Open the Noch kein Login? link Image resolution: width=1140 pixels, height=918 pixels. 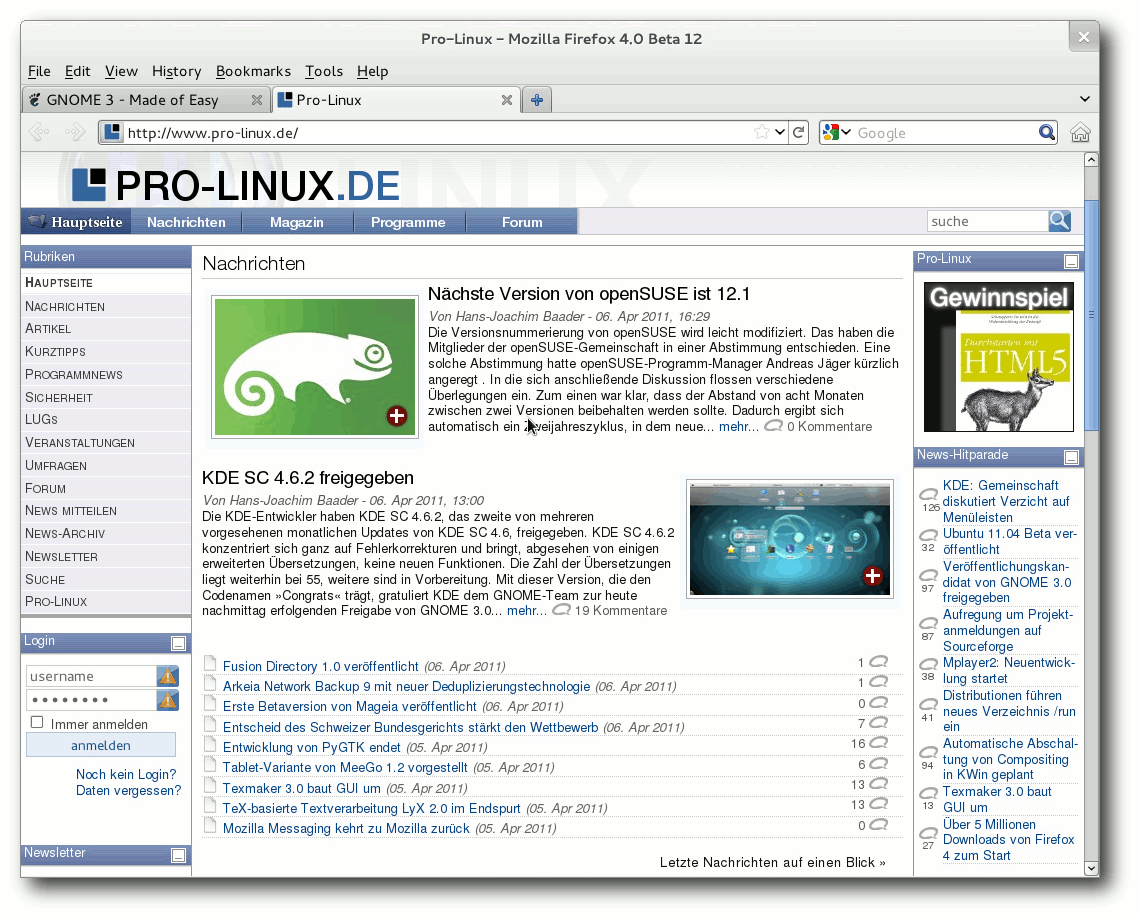[x=126, y=774]
